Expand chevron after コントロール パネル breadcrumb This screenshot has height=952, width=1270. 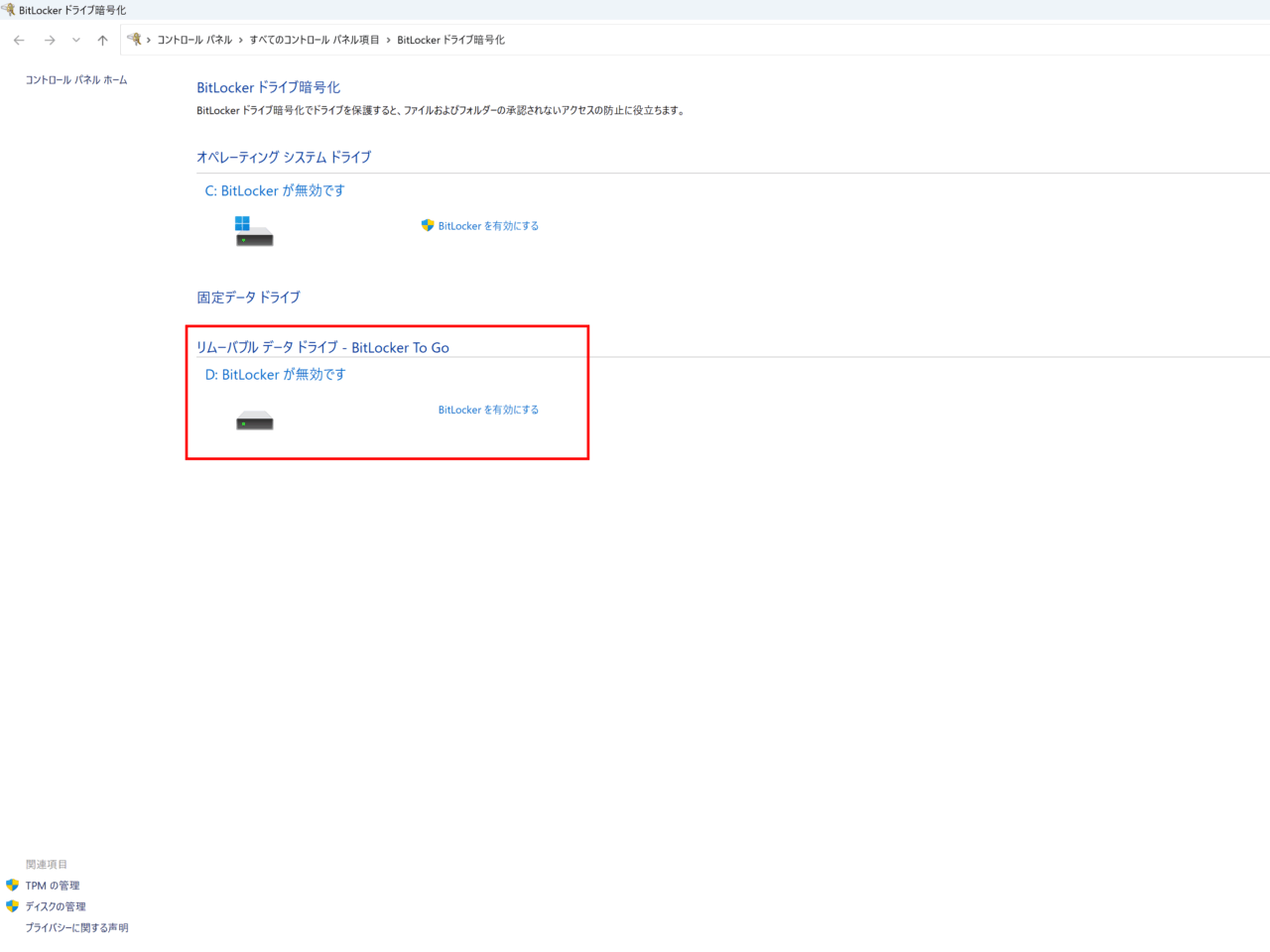(240, 41)
